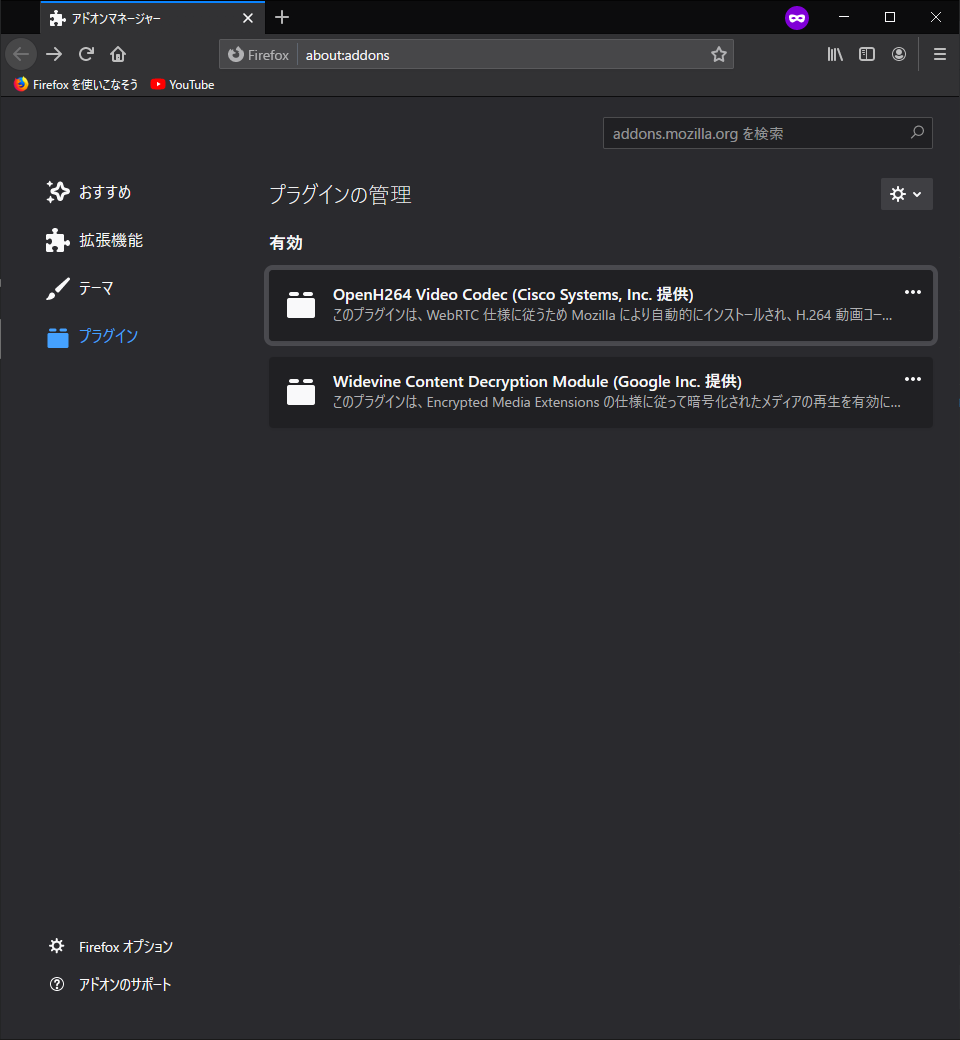Close the アドオンマネージャー tab
The height and width of the screenshot is (1040, 960).
[x=247, y=18]
